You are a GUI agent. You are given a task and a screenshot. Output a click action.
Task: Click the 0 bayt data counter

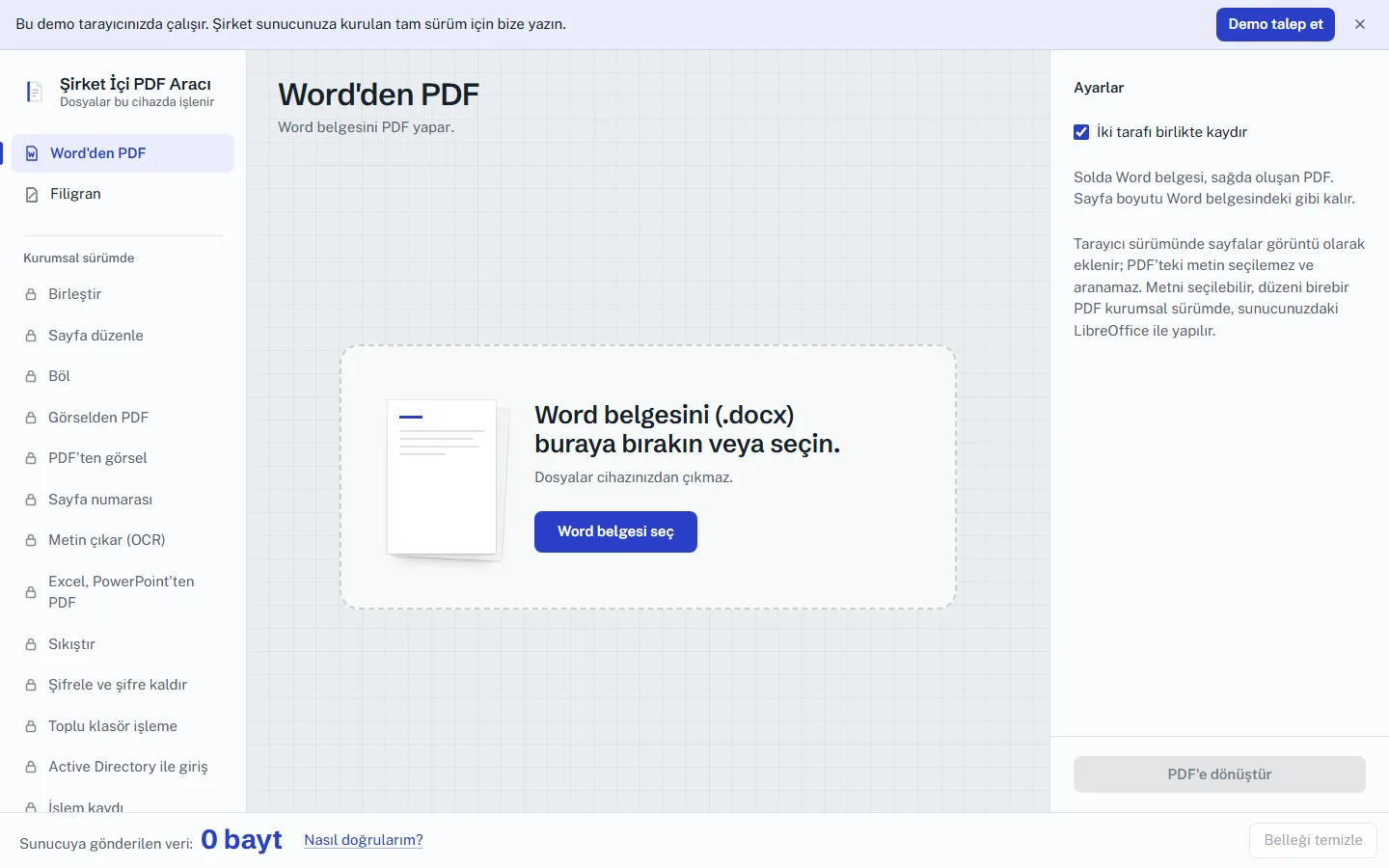(241, 839)
